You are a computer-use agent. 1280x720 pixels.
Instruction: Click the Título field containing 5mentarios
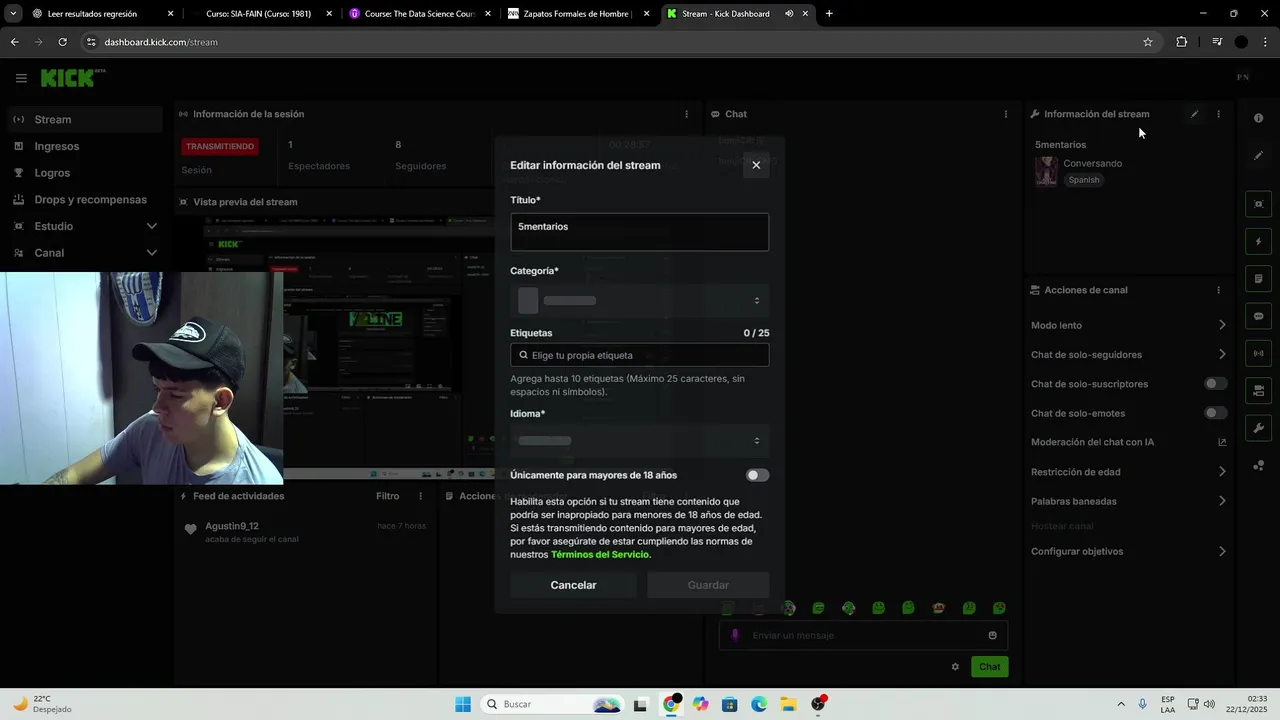(639, 232)
